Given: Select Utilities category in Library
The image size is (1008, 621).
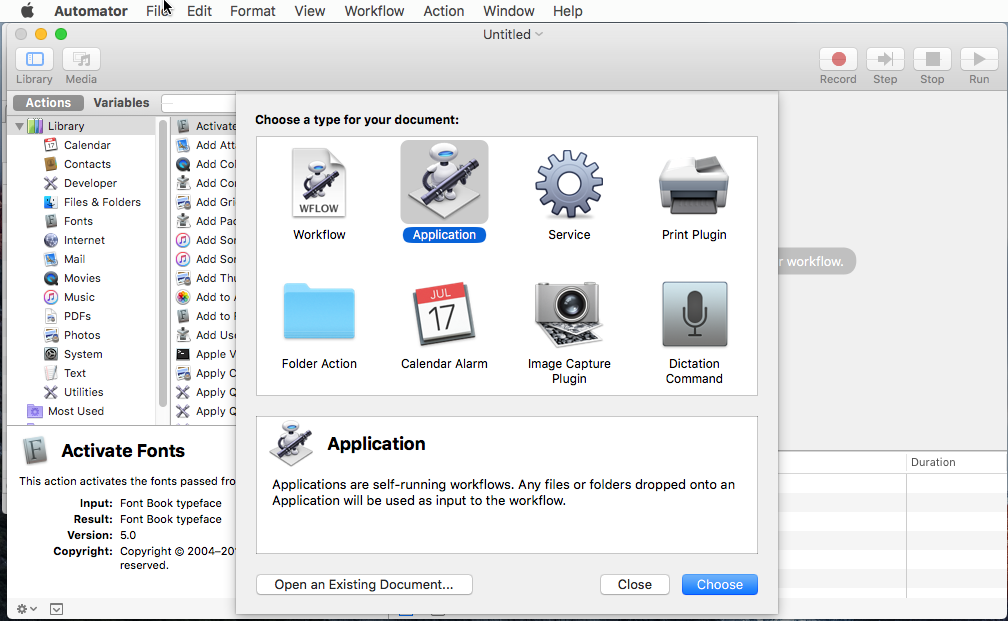Looking at the screenshot, I should tap(84, 392).
